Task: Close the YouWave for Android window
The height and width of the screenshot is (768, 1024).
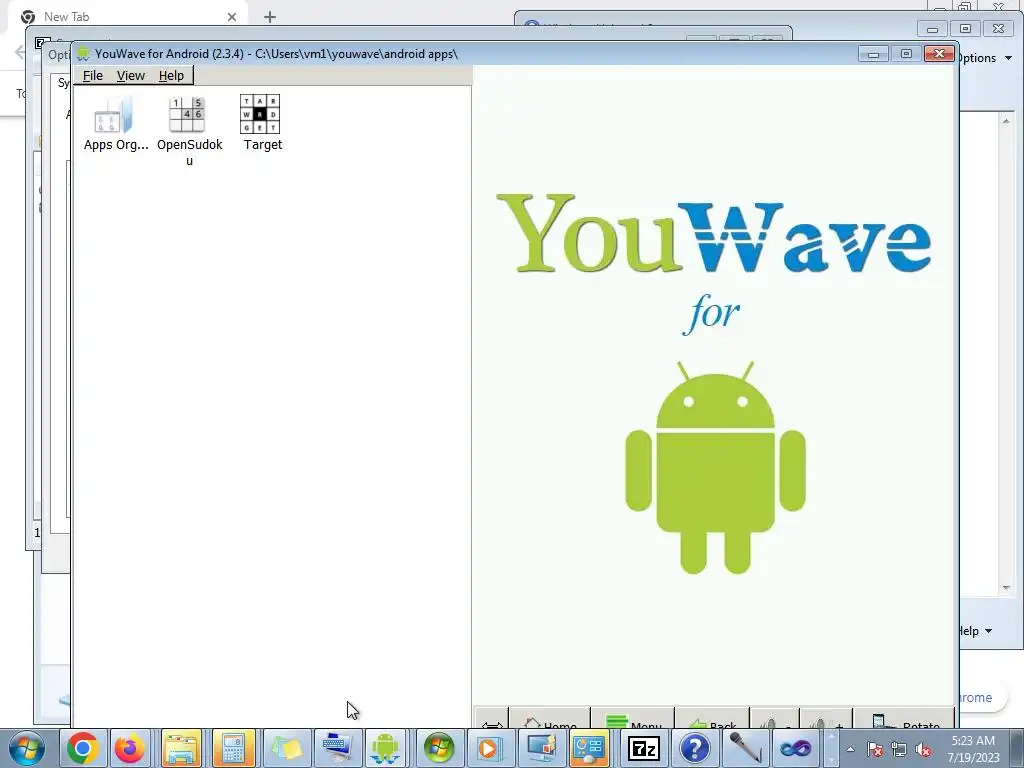Action: [940, 54]
